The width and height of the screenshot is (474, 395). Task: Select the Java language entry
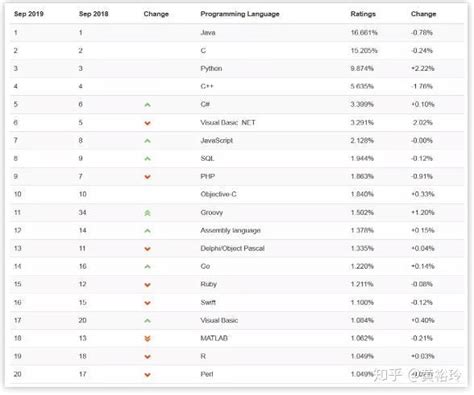[208, 33]
